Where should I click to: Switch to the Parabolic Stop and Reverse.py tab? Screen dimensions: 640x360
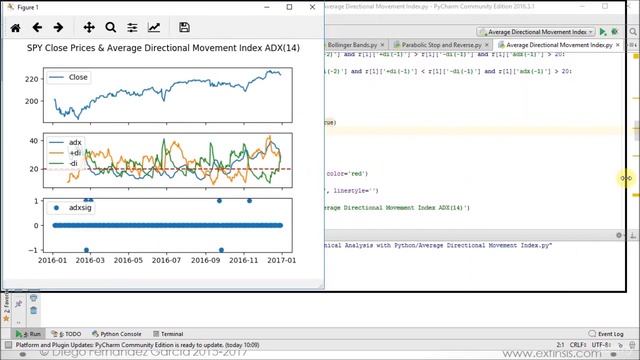coord(440,45)
